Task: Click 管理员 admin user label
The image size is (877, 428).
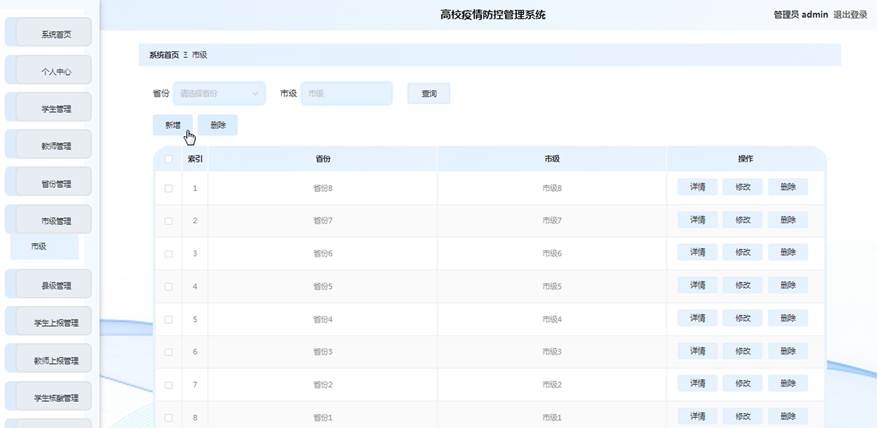Action: click(x=800, y=15)
